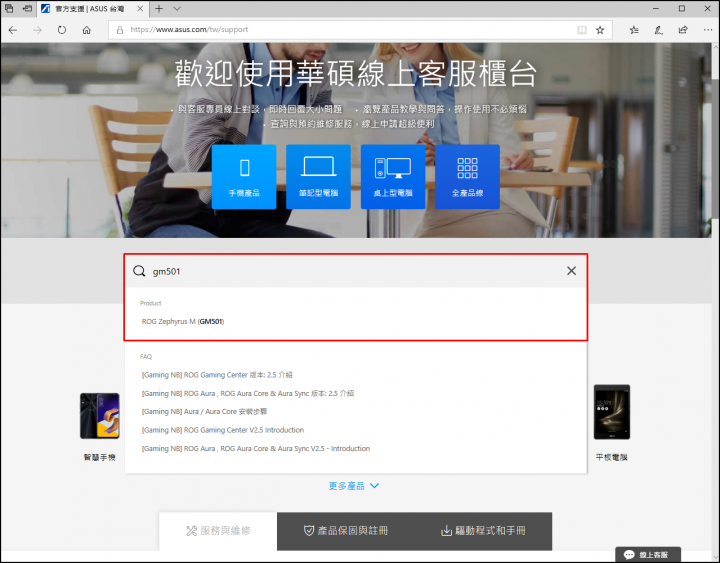Open new tab with plus icon
Image resolution: width=720 pixels, height=563 pixels.
[159, 9]
